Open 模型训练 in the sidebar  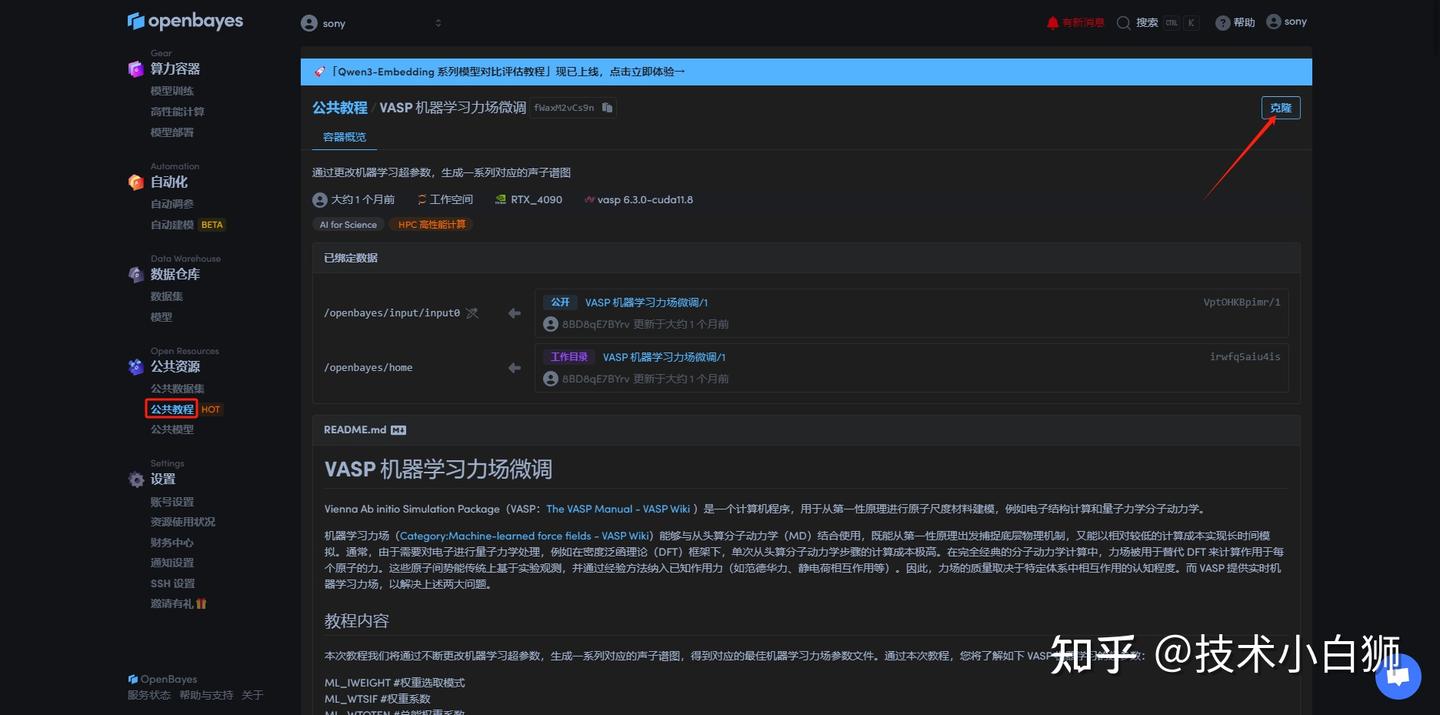pos(172,91)
